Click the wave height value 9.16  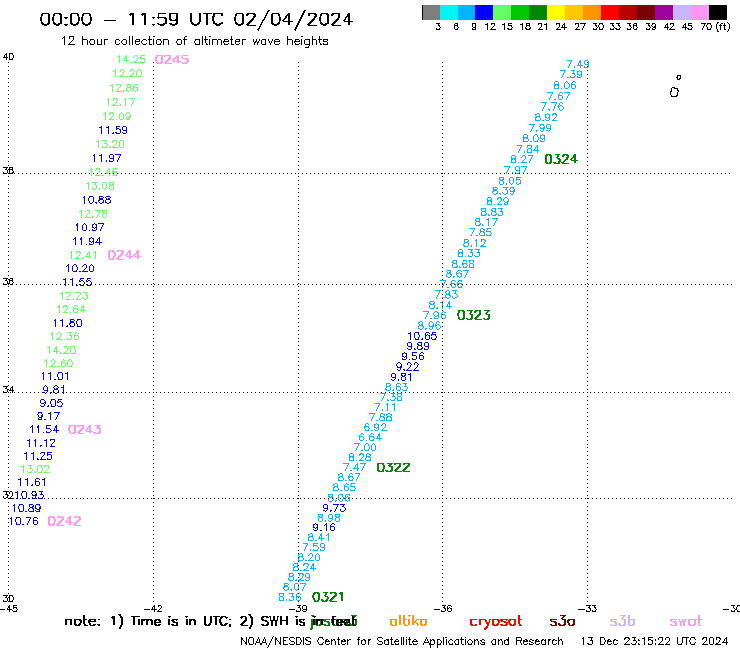324,528
